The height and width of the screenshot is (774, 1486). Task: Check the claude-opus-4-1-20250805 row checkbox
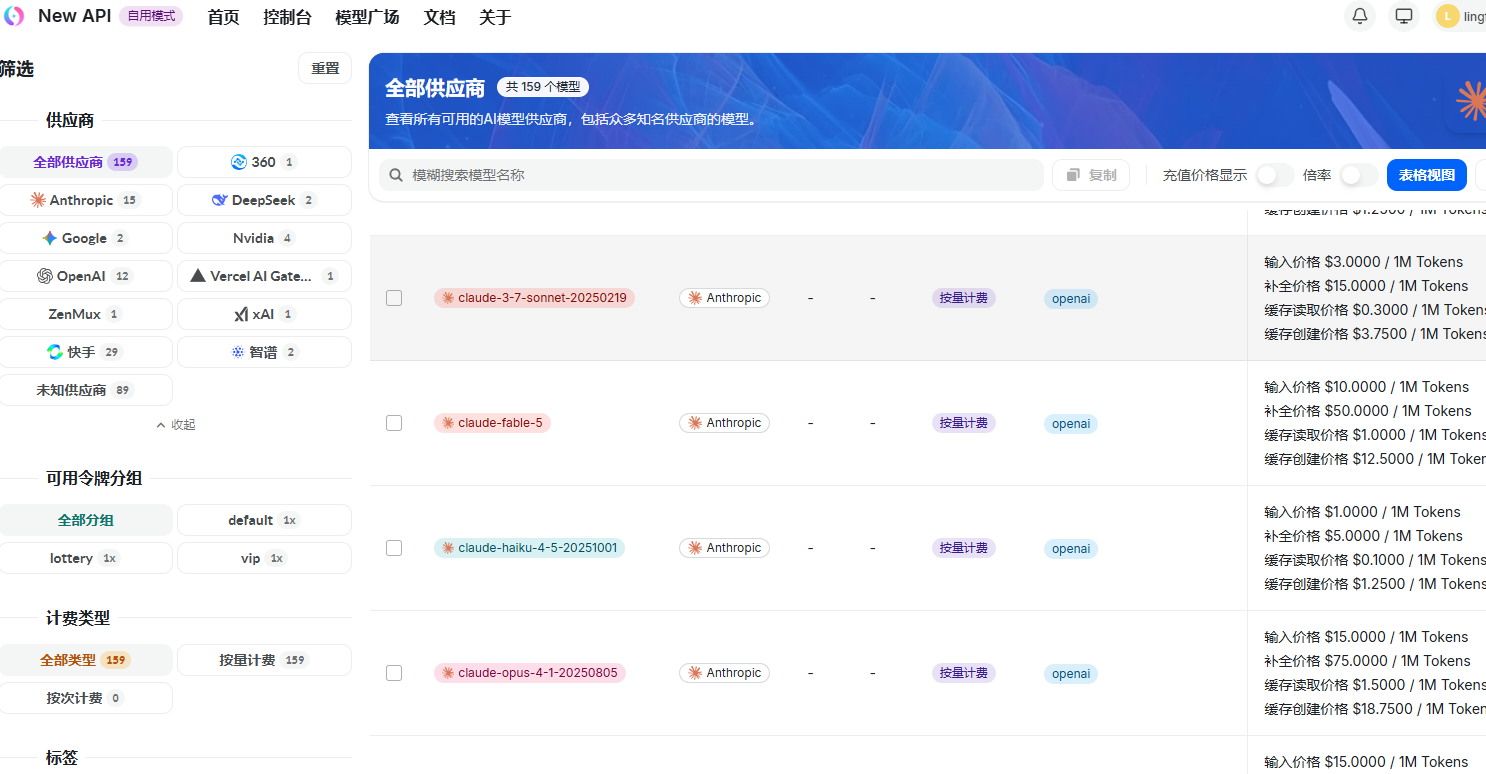(x=394, y=673)
